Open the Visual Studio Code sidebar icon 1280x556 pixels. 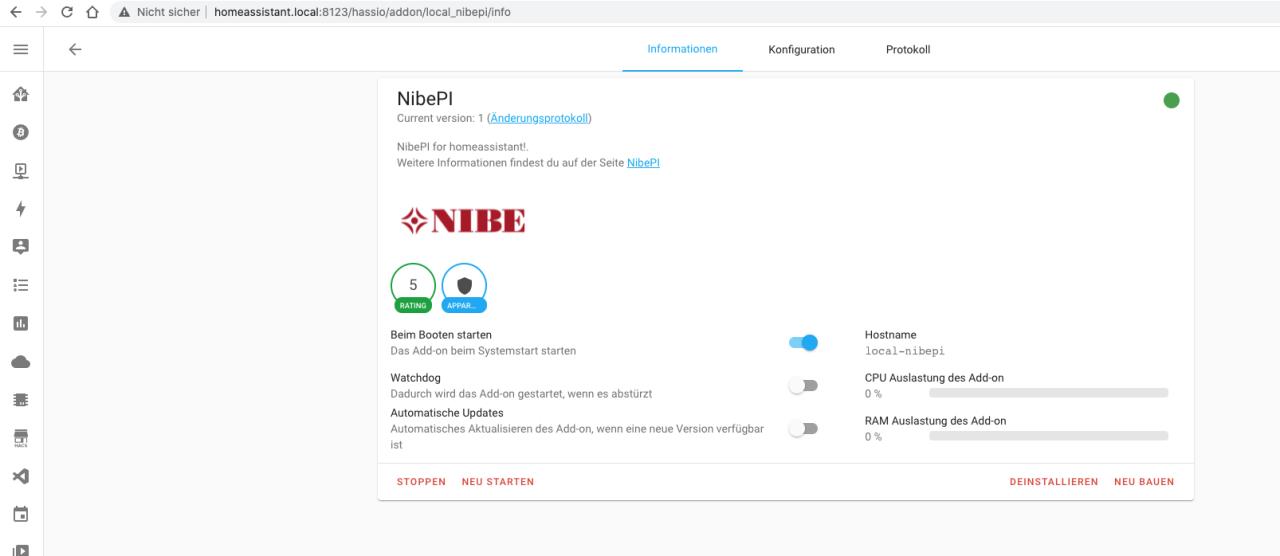[x=20, y=476]
